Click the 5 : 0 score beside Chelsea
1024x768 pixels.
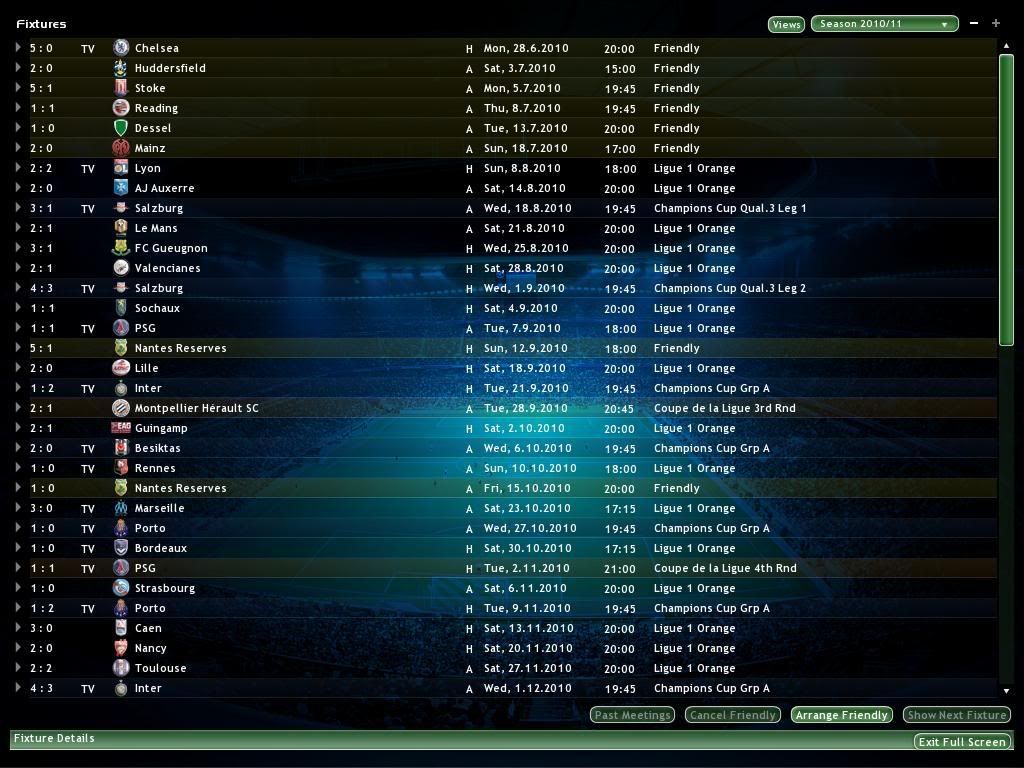[x=41, y=48]
